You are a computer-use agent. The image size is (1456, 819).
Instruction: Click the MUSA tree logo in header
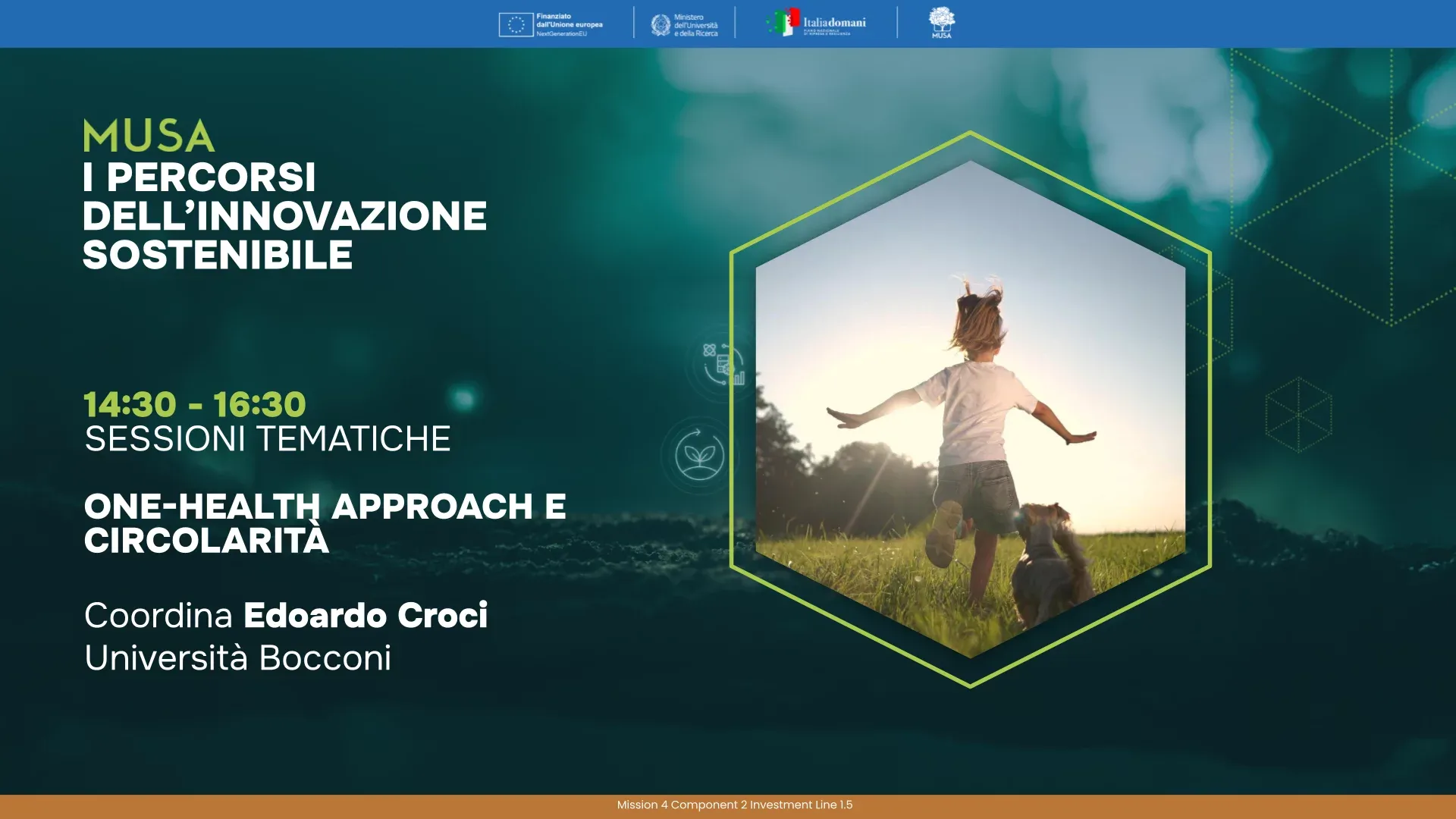point(941,22)
